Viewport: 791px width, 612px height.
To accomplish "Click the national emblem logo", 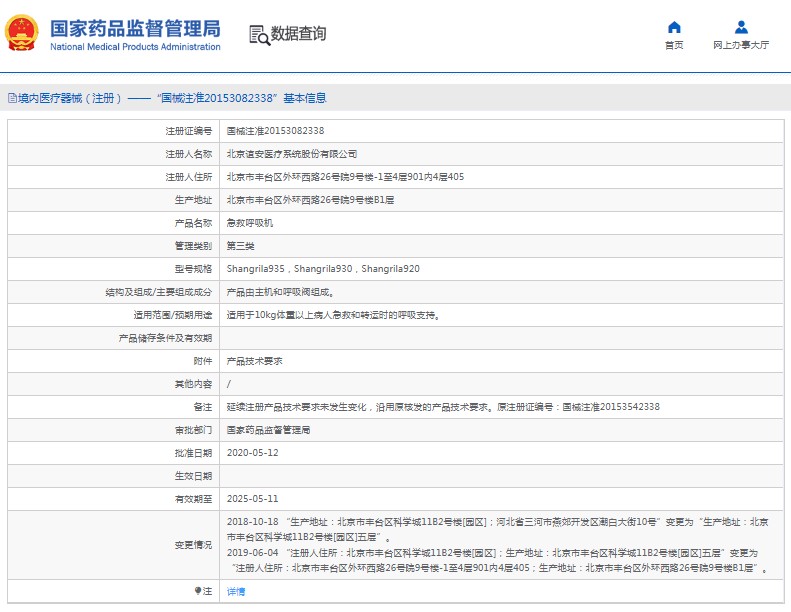I will pyautogui.click(x=24, y=33).
